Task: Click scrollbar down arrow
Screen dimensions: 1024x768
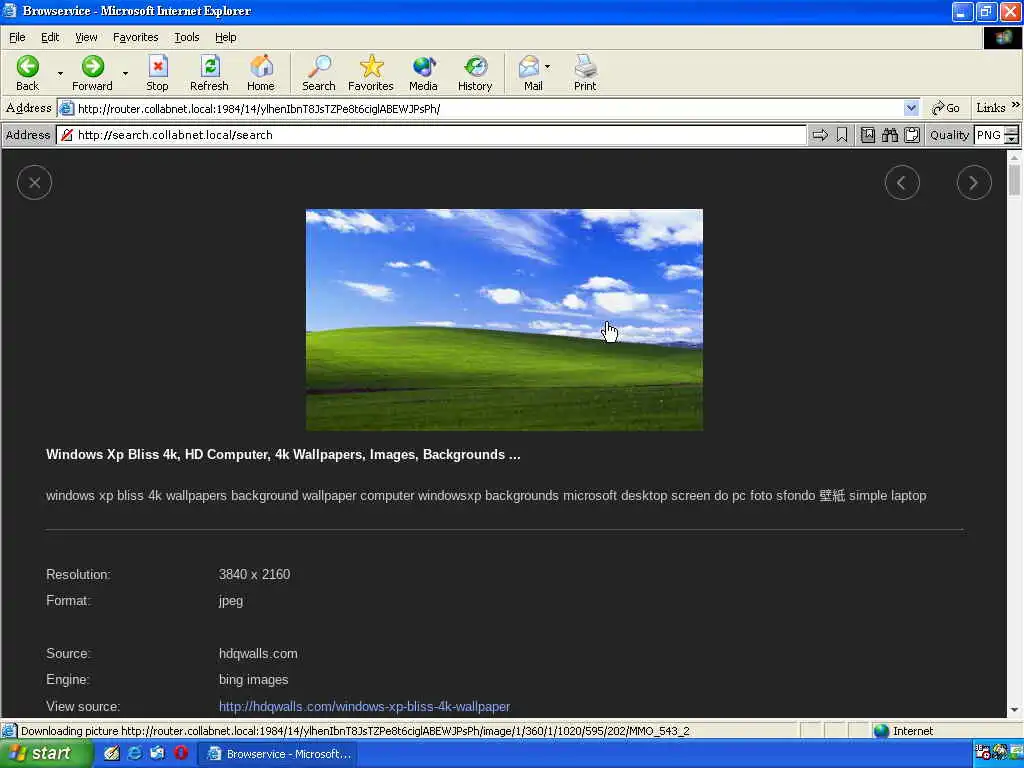Action: (x=1014, y=710)
